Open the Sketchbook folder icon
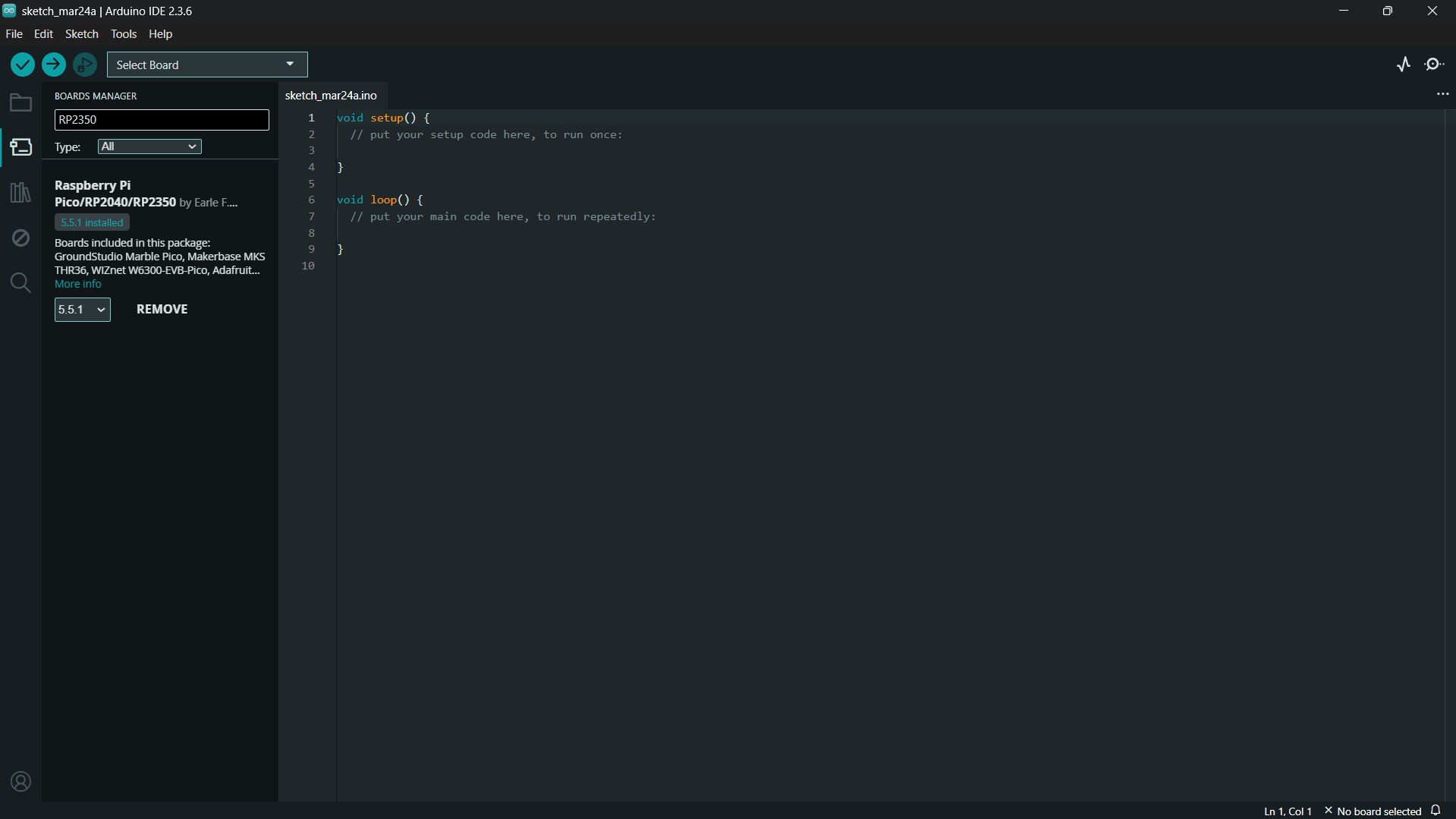Screen dimensions: 1456x819 pyautogui.click(x=20, y=102)
